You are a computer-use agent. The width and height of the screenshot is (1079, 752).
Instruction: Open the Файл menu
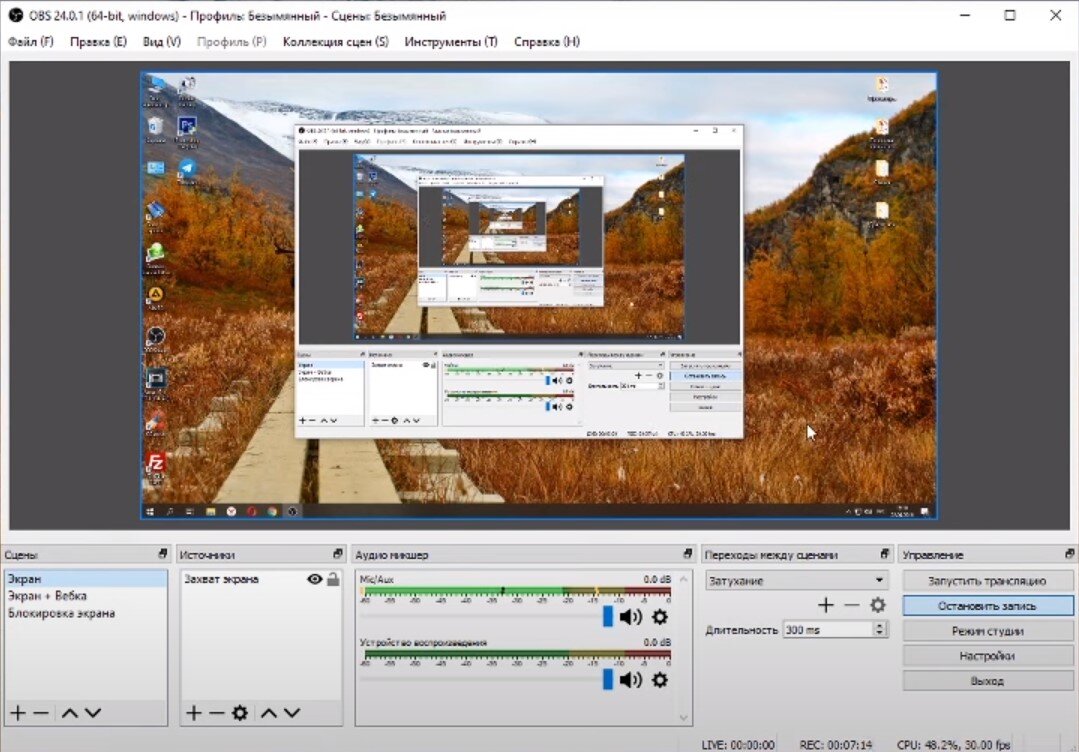point(30,41)
